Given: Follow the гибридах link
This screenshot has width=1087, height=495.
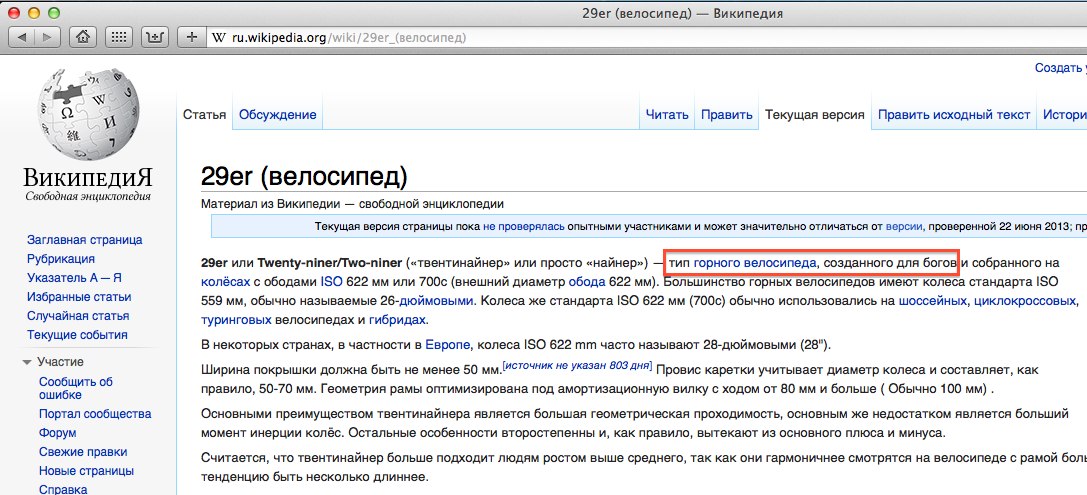Looking at the screenshot, I should pos(397,320).
